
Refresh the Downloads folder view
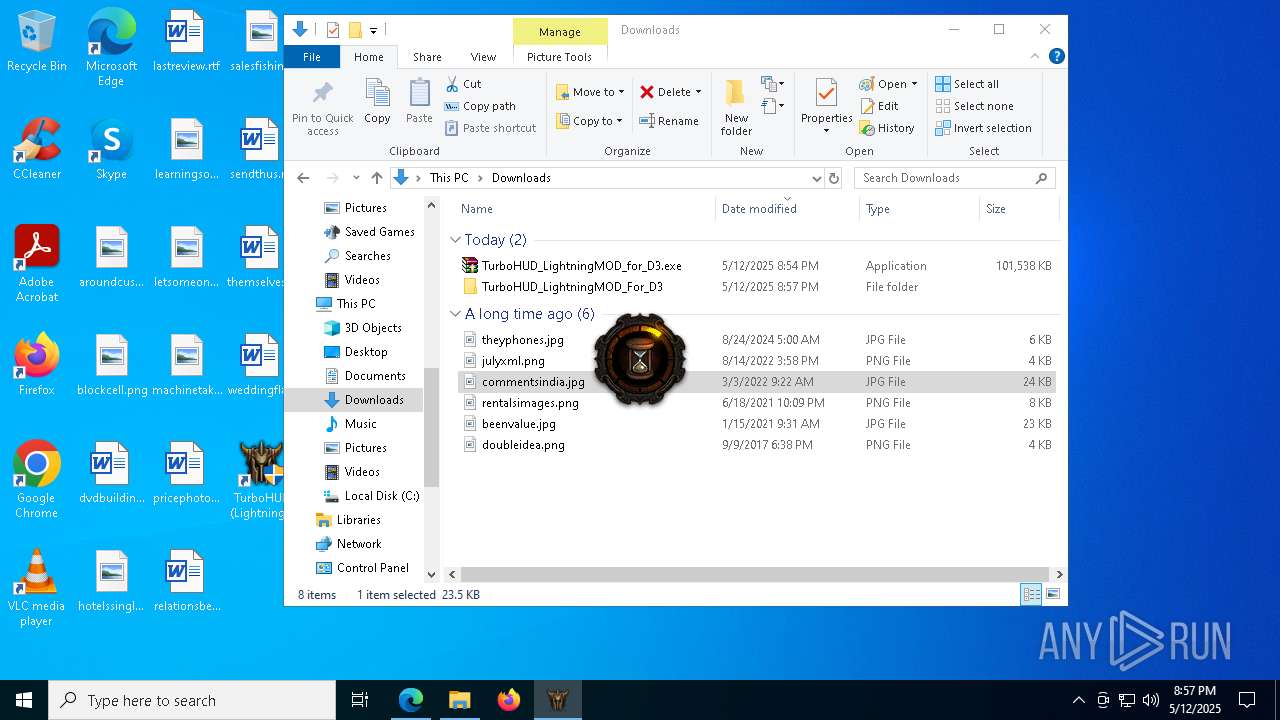(x=834, y=178)
